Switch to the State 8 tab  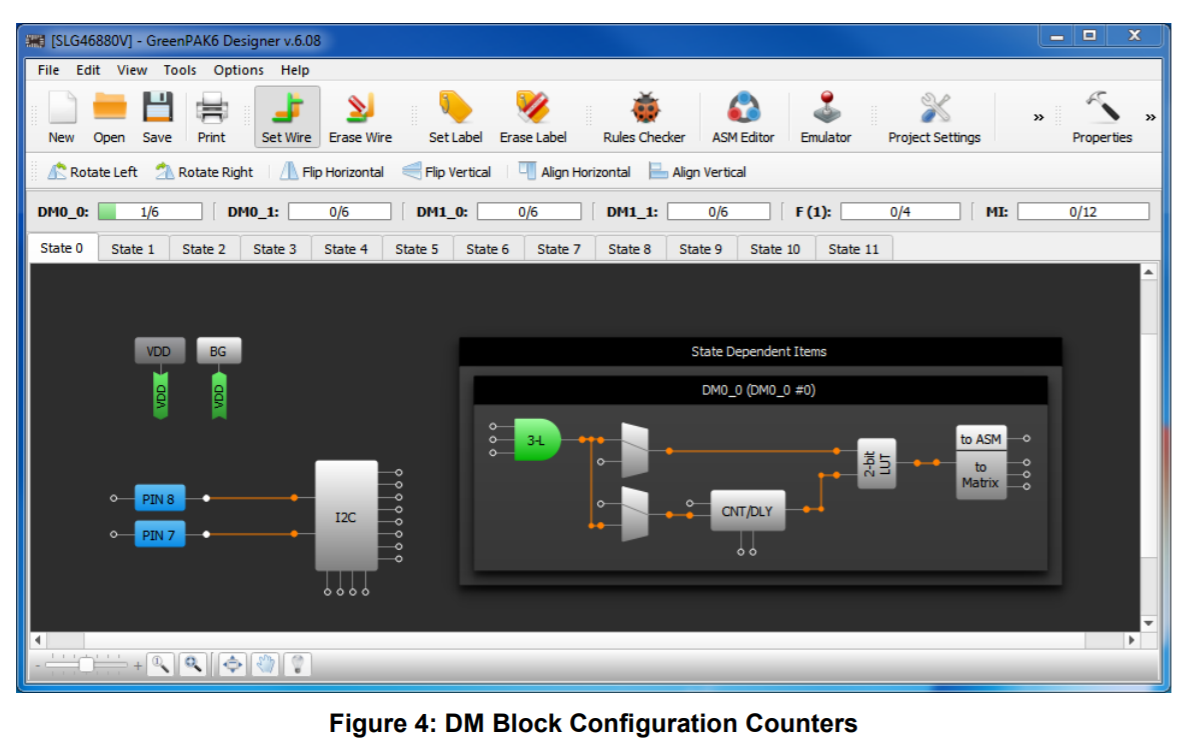pyautogui.click(x=629, y=249)
